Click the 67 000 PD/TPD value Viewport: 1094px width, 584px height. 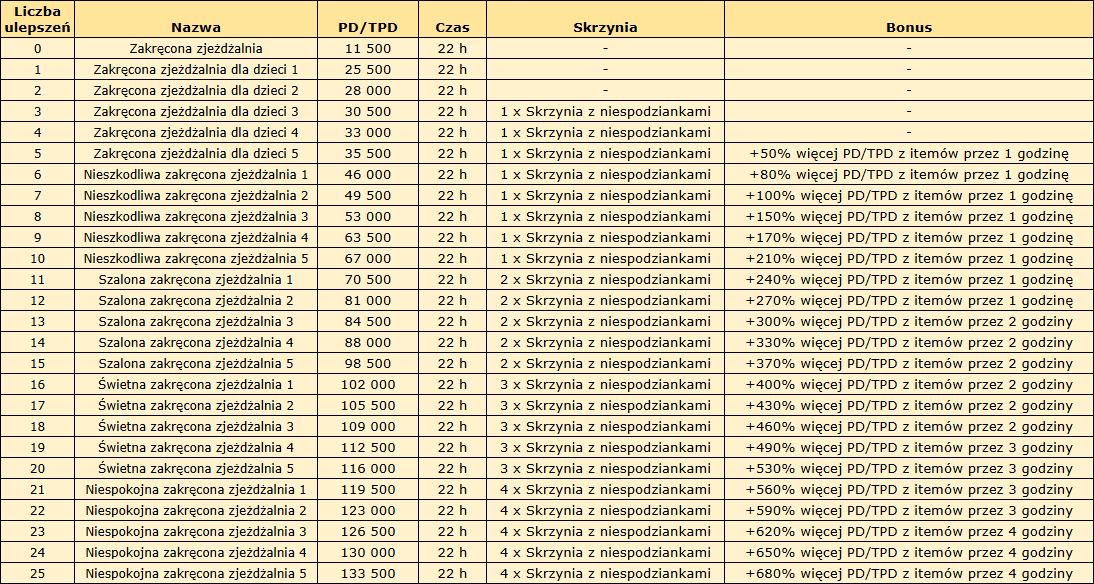click(x=368, y=258)
